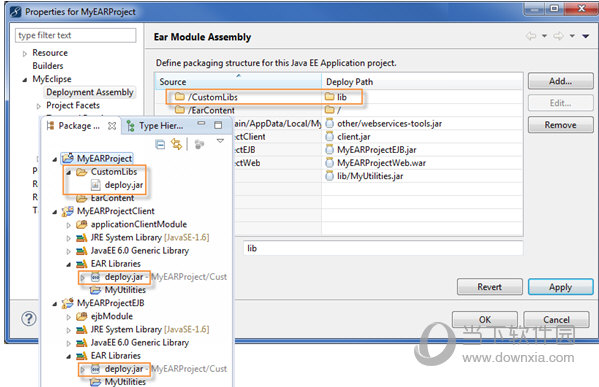Viewport: 599px width, 387px height.
Task: Open the Package Explorer view menu triangle
Action: [x=220, y=141]
